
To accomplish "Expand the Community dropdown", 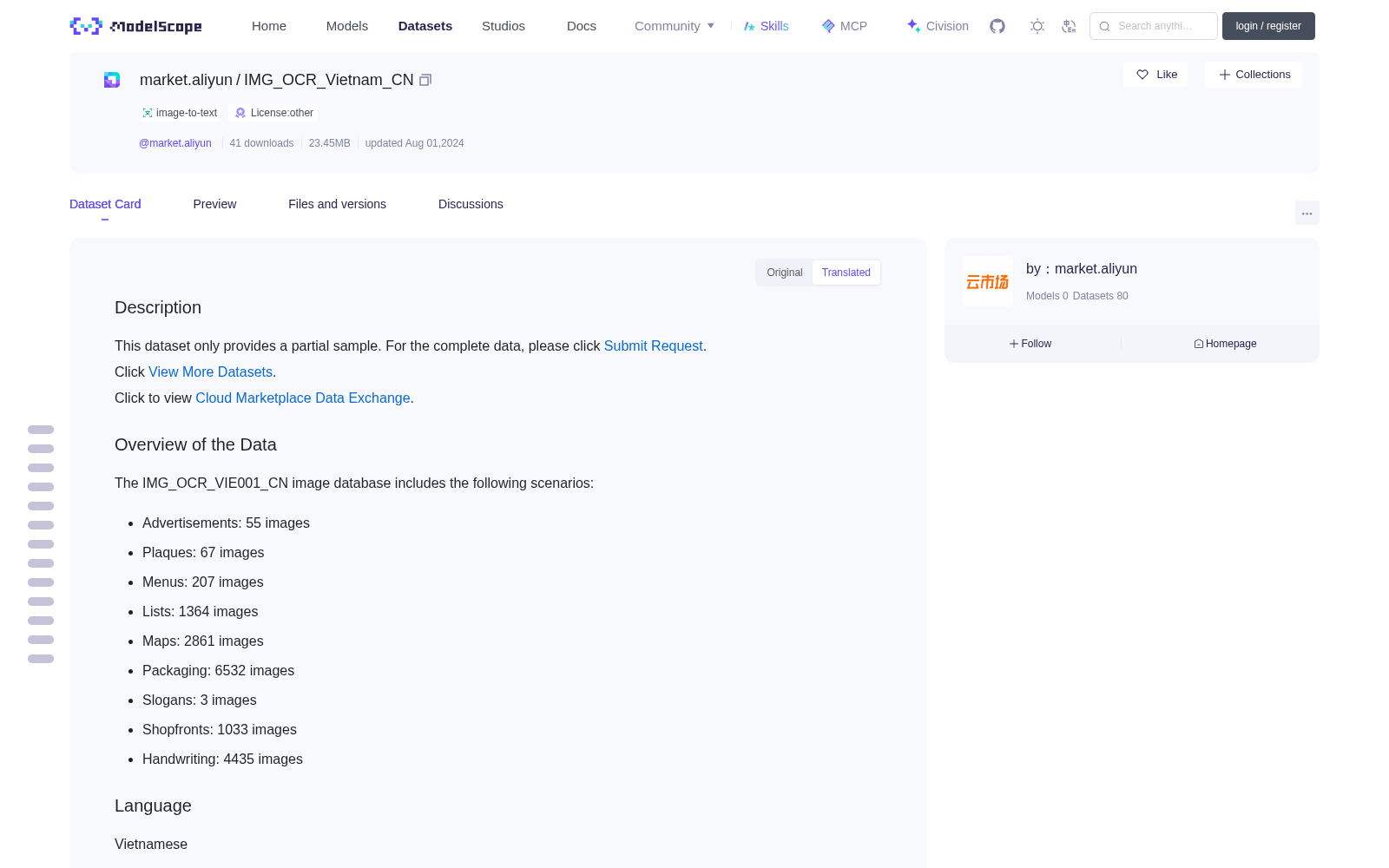I will click(x=675, y=26).
